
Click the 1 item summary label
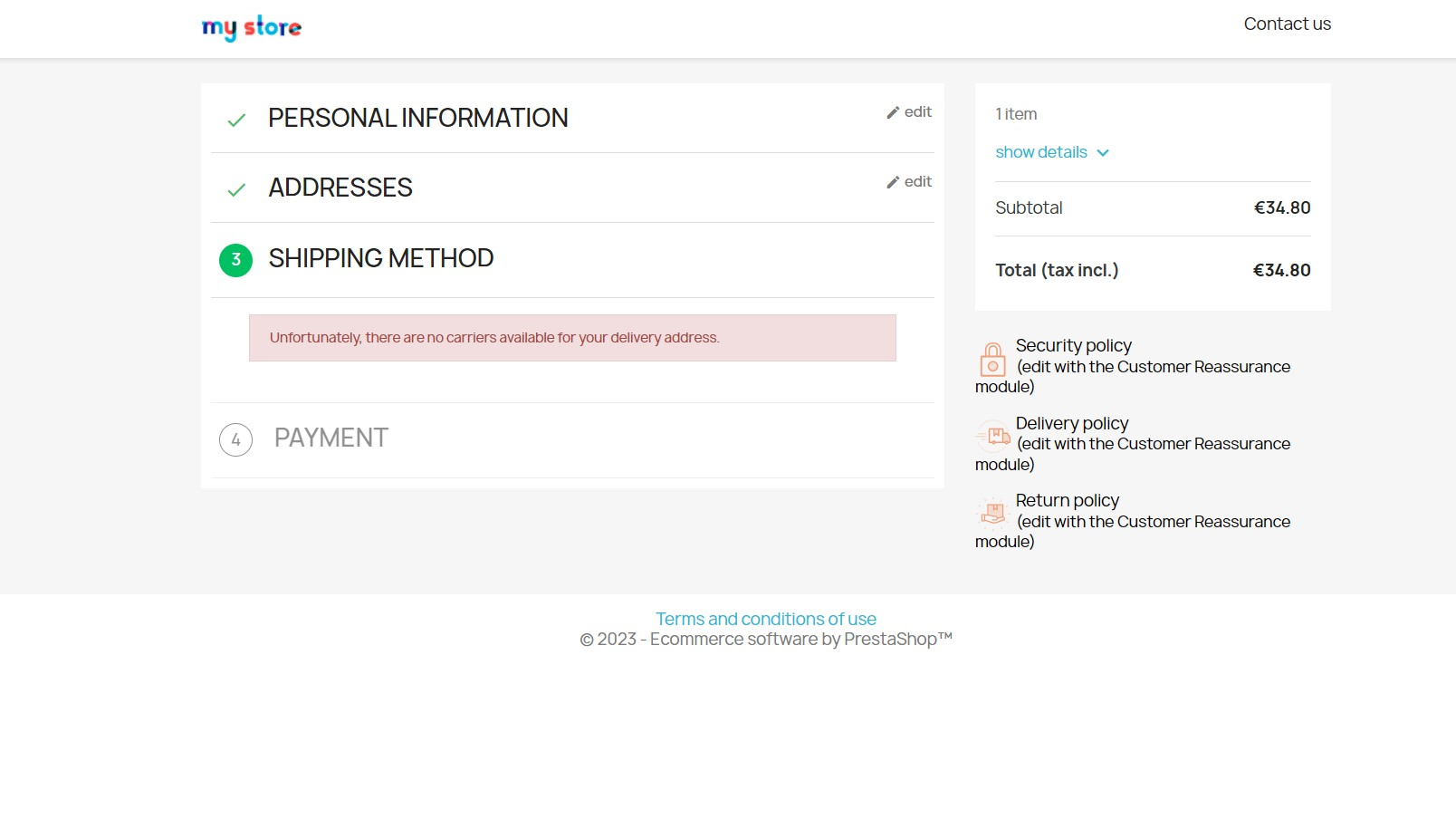coord(1015,114)
